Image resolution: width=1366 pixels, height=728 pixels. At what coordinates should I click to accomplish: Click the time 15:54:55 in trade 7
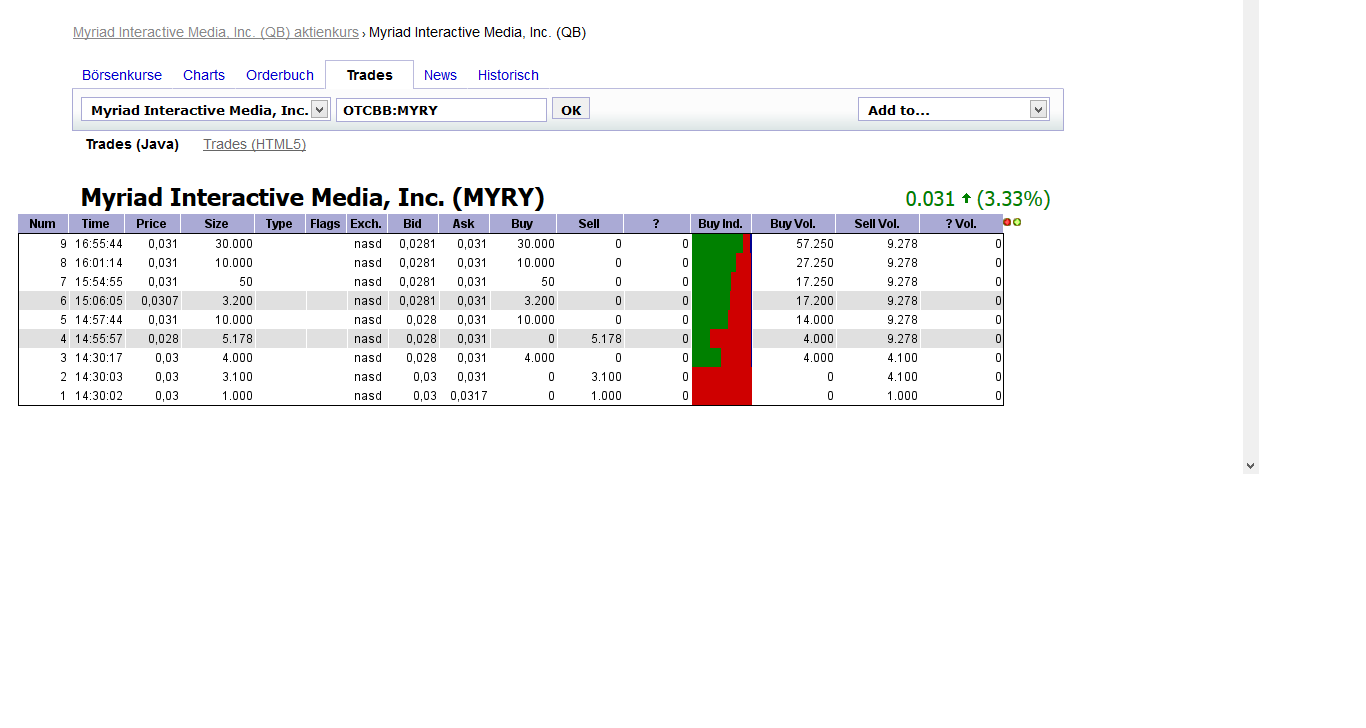coord(99,282)
